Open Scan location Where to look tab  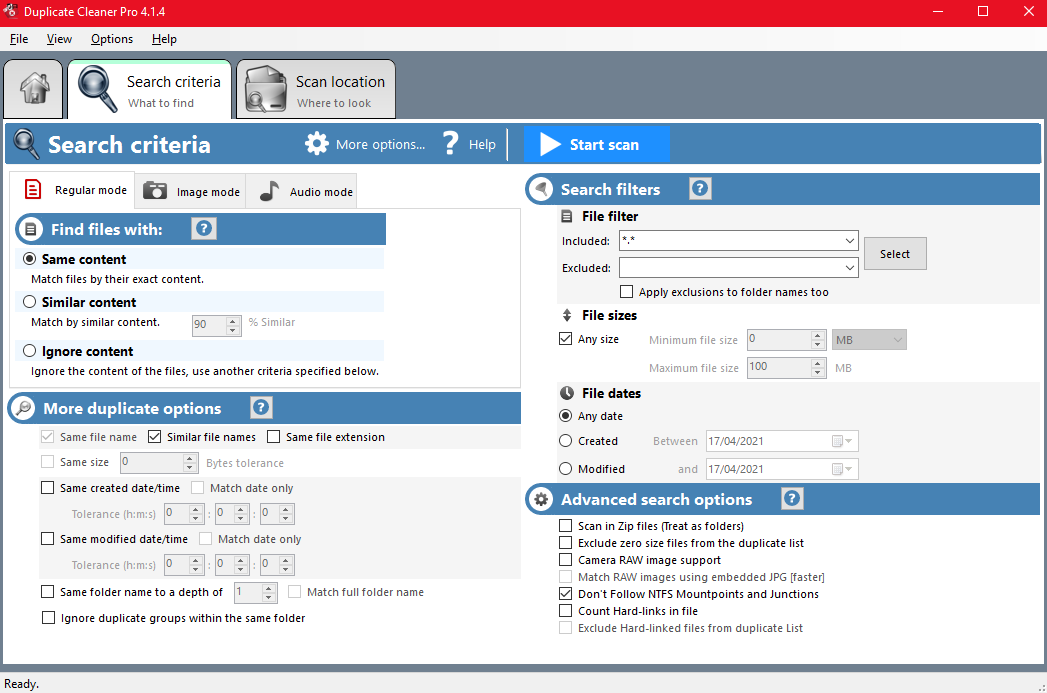pos(316,89)
